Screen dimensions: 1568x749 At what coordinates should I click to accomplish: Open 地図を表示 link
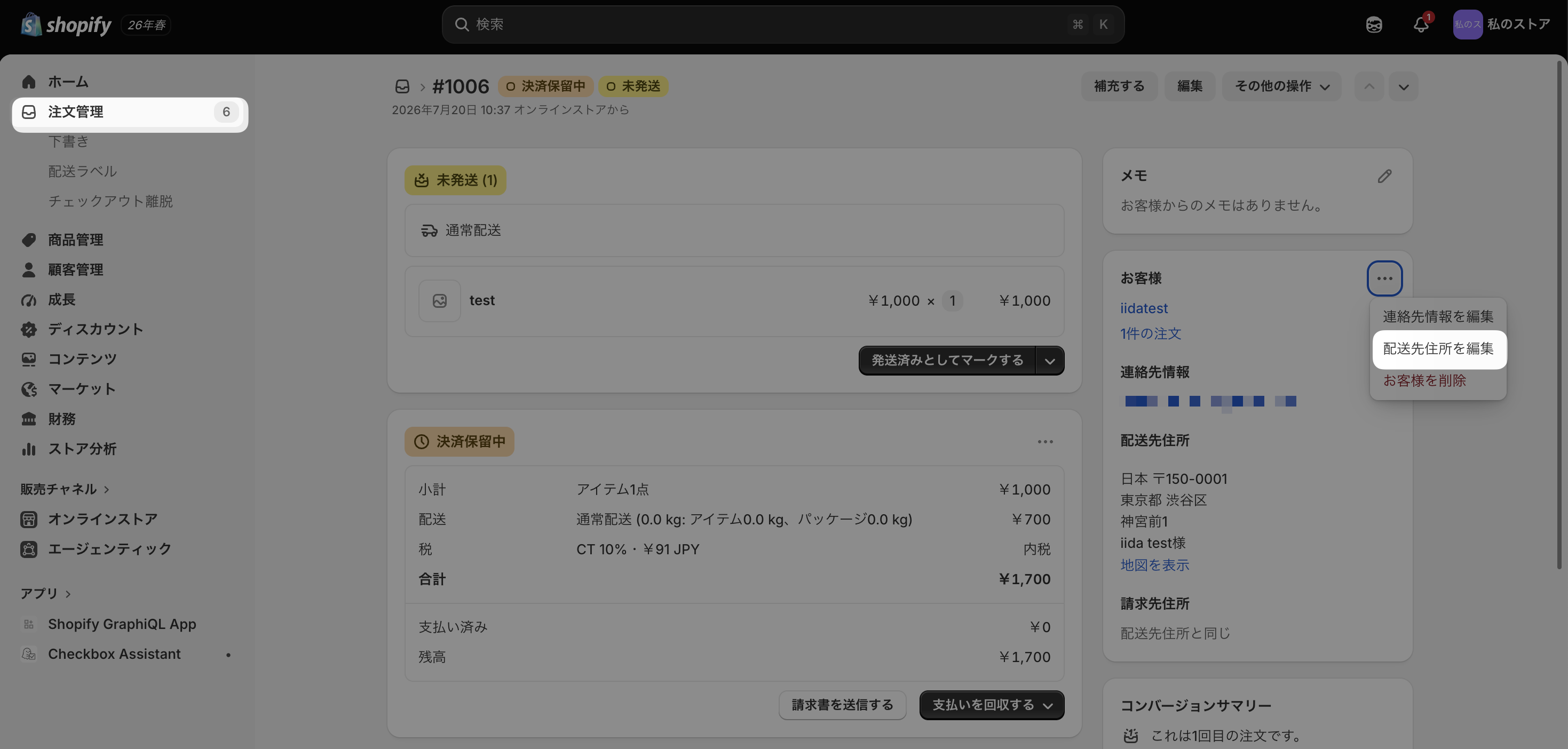click(x=1155, y=565)
